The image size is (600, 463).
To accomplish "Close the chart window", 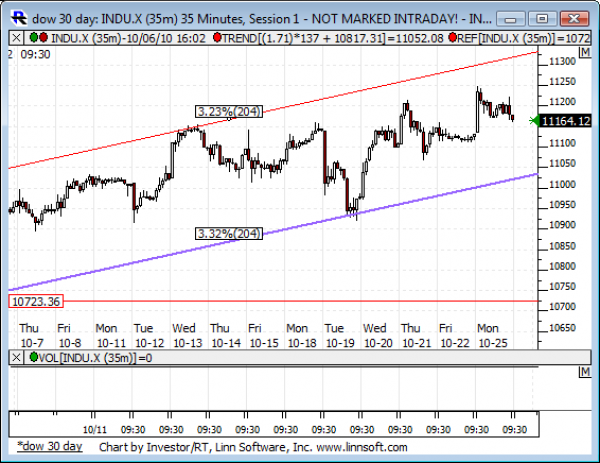I will 574,19.
